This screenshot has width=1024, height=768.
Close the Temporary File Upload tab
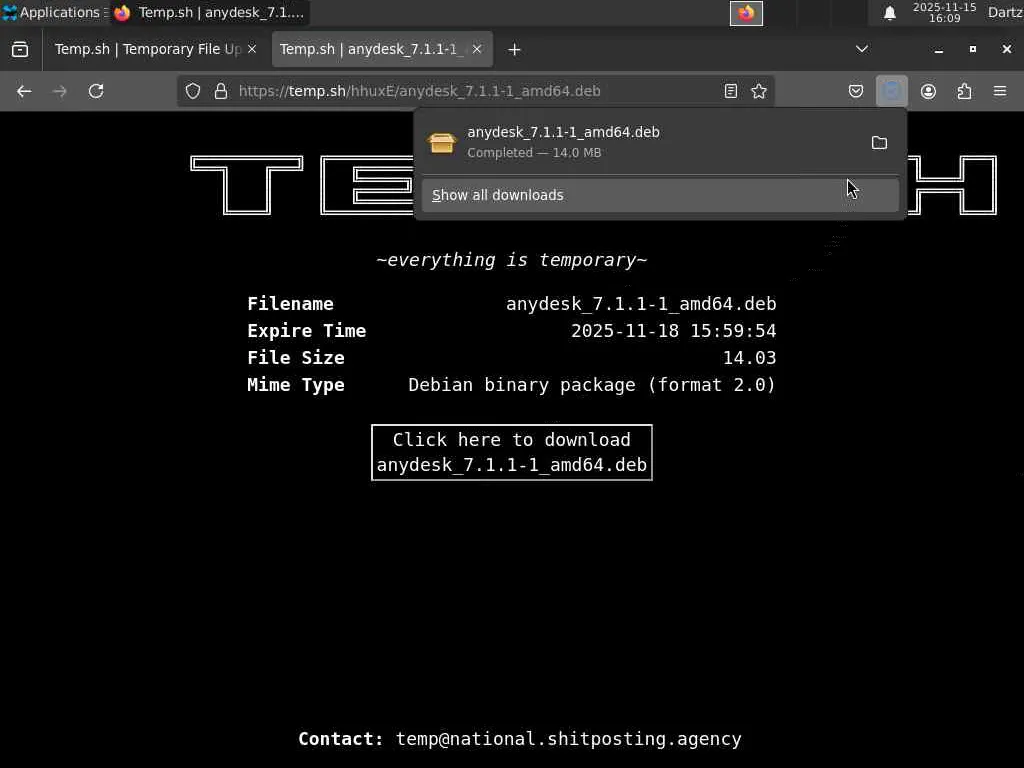(252, 49)
